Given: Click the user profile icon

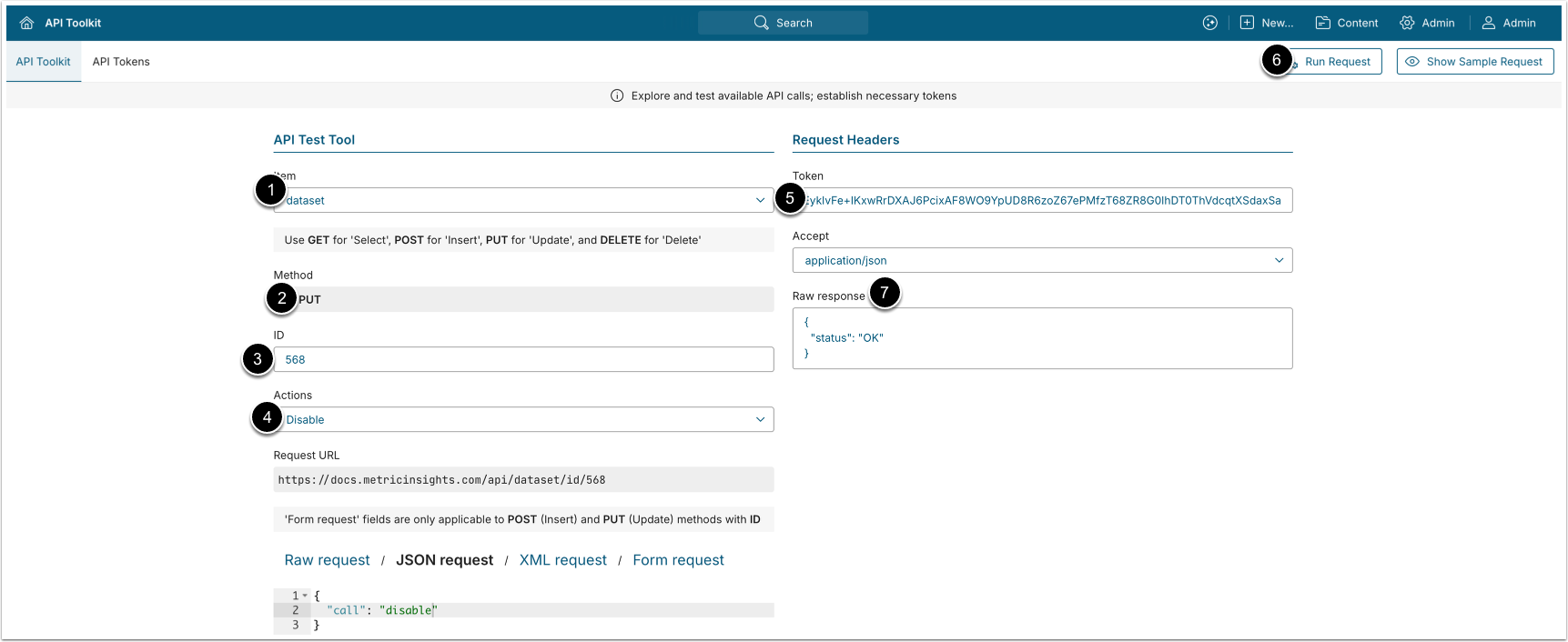Looking at the screenshot, I should (1489, 23).
